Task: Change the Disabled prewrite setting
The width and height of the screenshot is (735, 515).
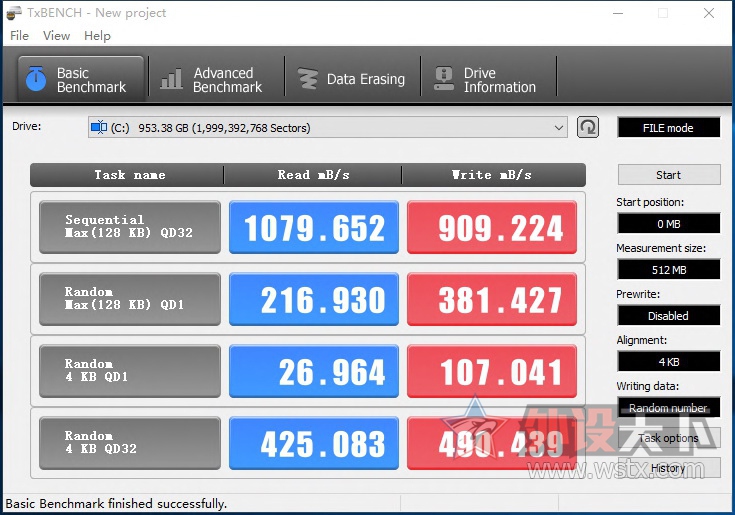Action: (x=669, y=315)
